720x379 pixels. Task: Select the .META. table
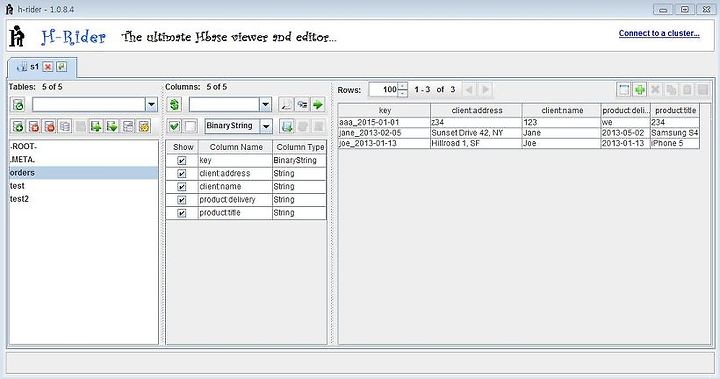(x=84, y=159)
